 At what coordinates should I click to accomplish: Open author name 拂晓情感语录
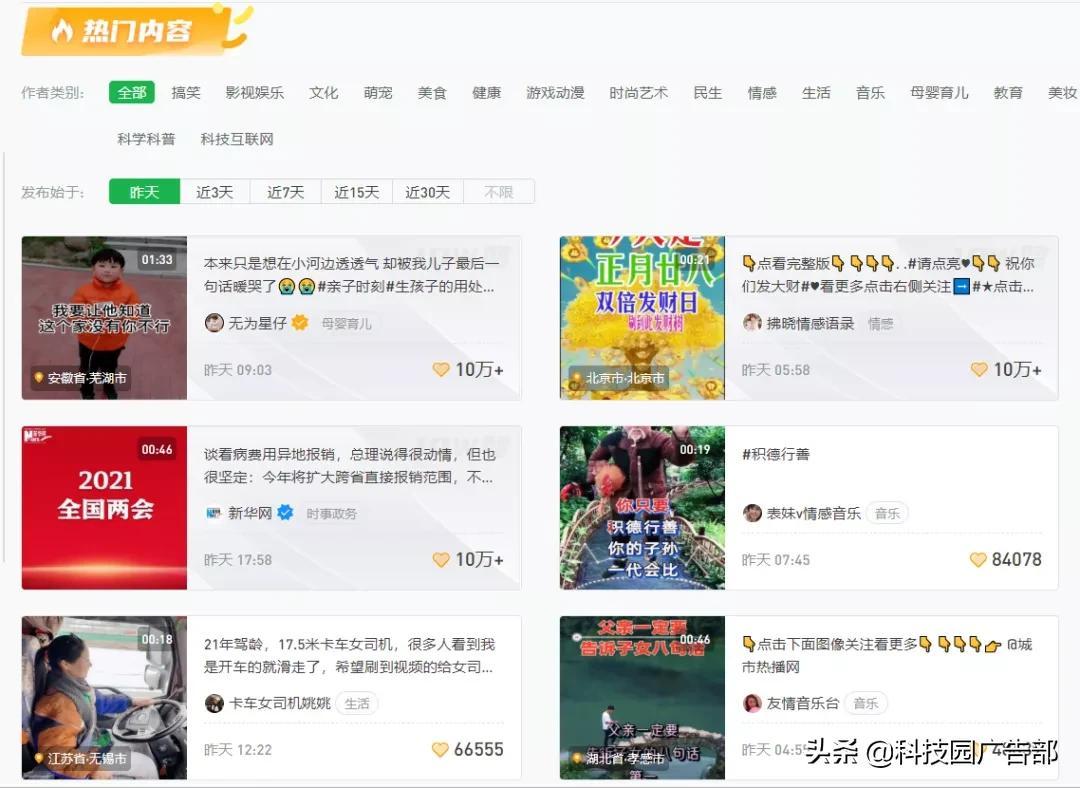810,322
